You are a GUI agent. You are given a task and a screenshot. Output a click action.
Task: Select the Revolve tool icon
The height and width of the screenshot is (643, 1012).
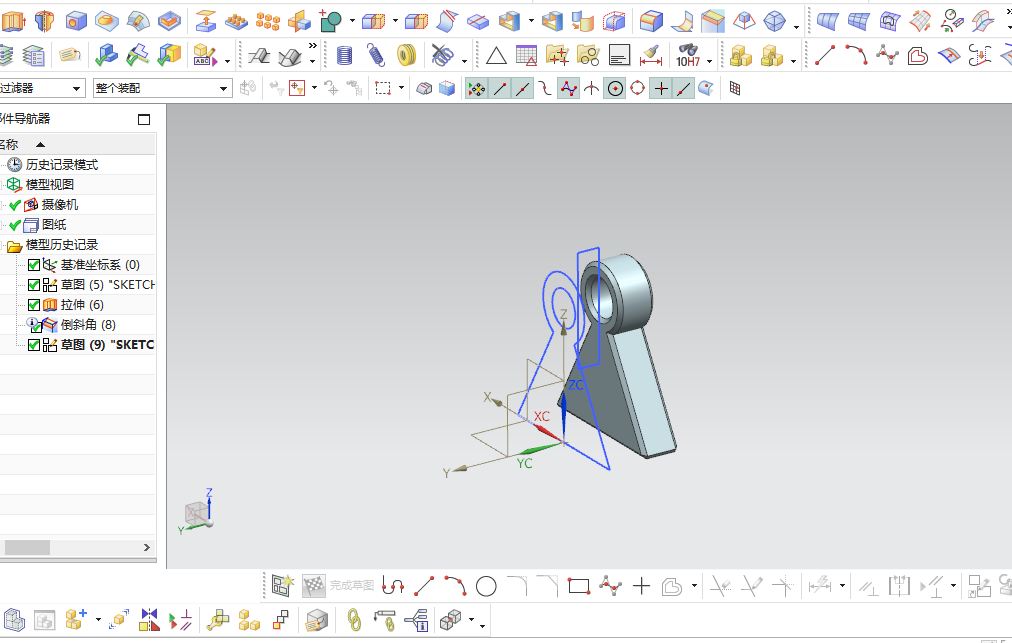pos(44,21)
